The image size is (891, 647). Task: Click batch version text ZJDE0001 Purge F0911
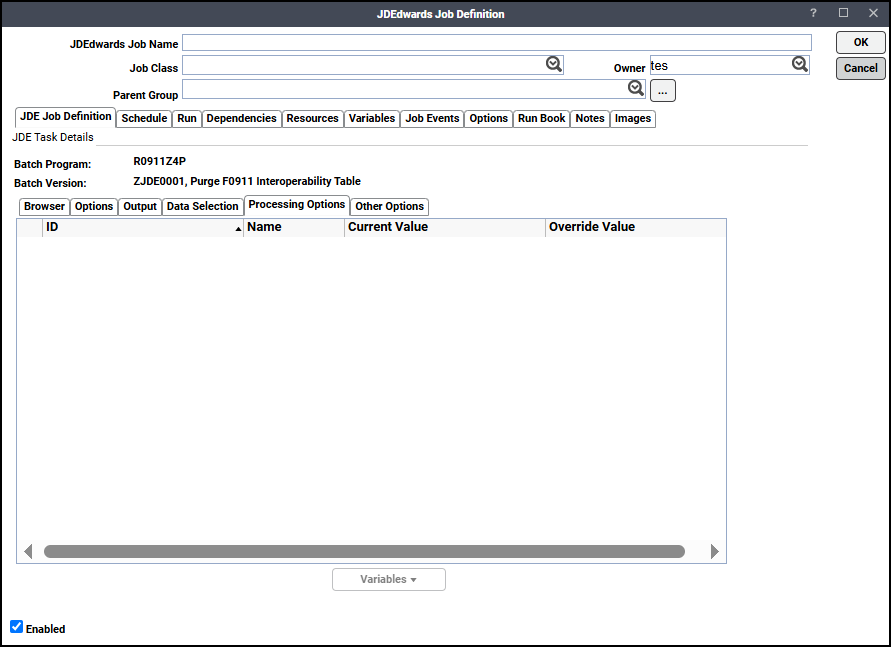(247, 181)
